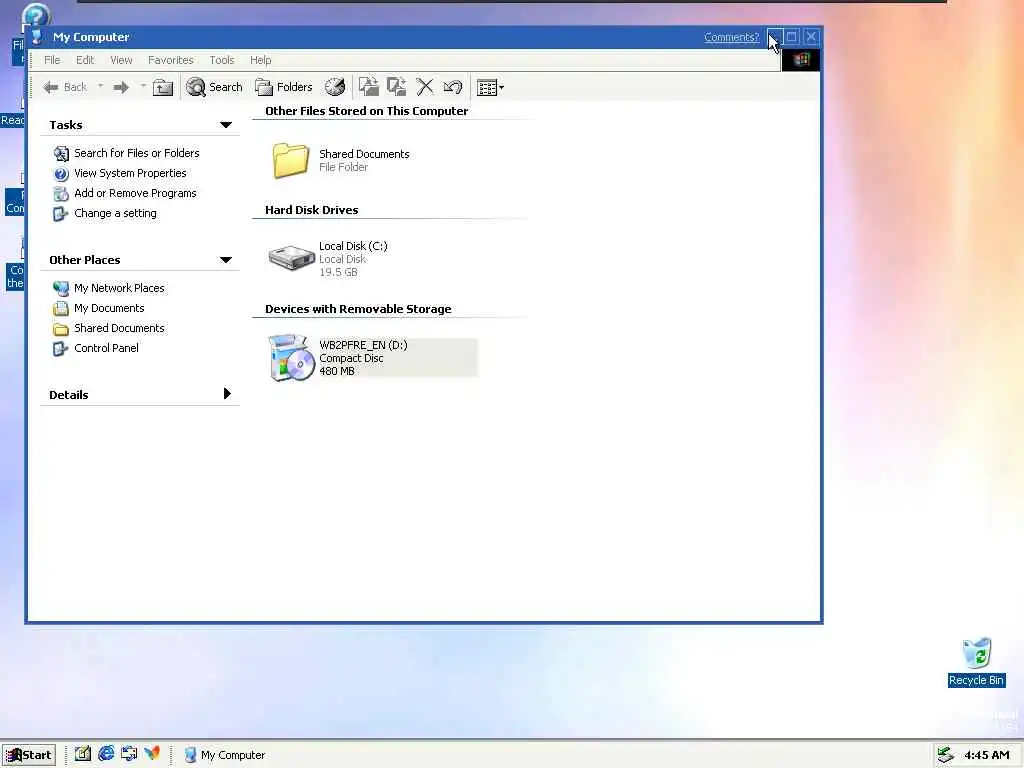The image size is (1024, 768).
Task: Click the Move To toolbar icon
Action: pyautogui.click(x=369, y=87)
